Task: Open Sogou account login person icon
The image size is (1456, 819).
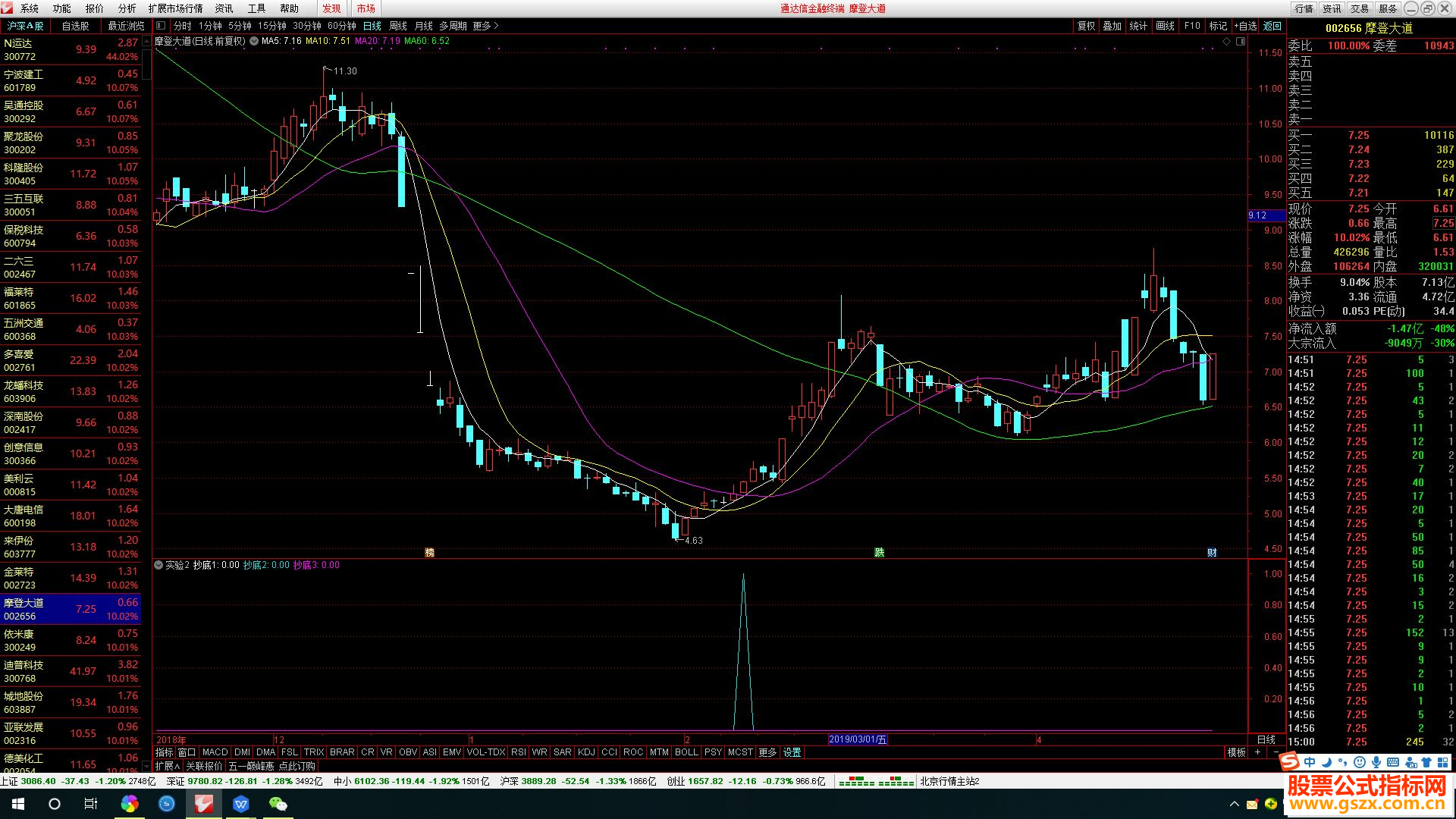Action: tap(1410, 762)
